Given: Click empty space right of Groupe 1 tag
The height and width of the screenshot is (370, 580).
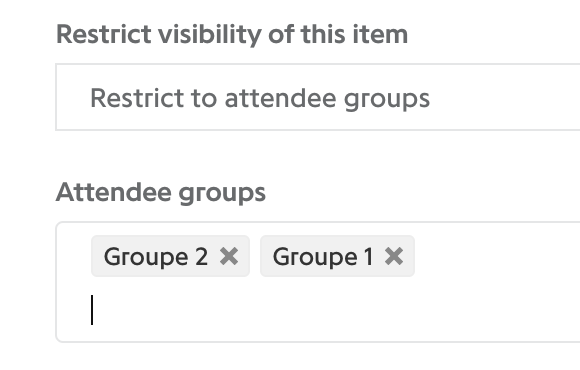Looking at the screenshot, I should click(496, 256).
